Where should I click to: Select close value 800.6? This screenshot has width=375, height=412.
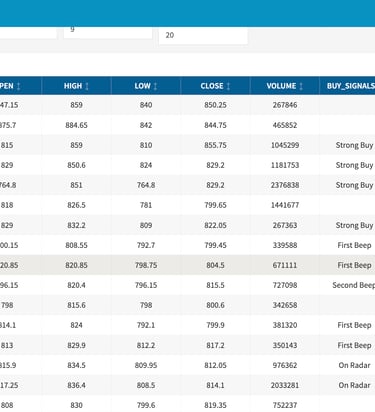(215, 305)
